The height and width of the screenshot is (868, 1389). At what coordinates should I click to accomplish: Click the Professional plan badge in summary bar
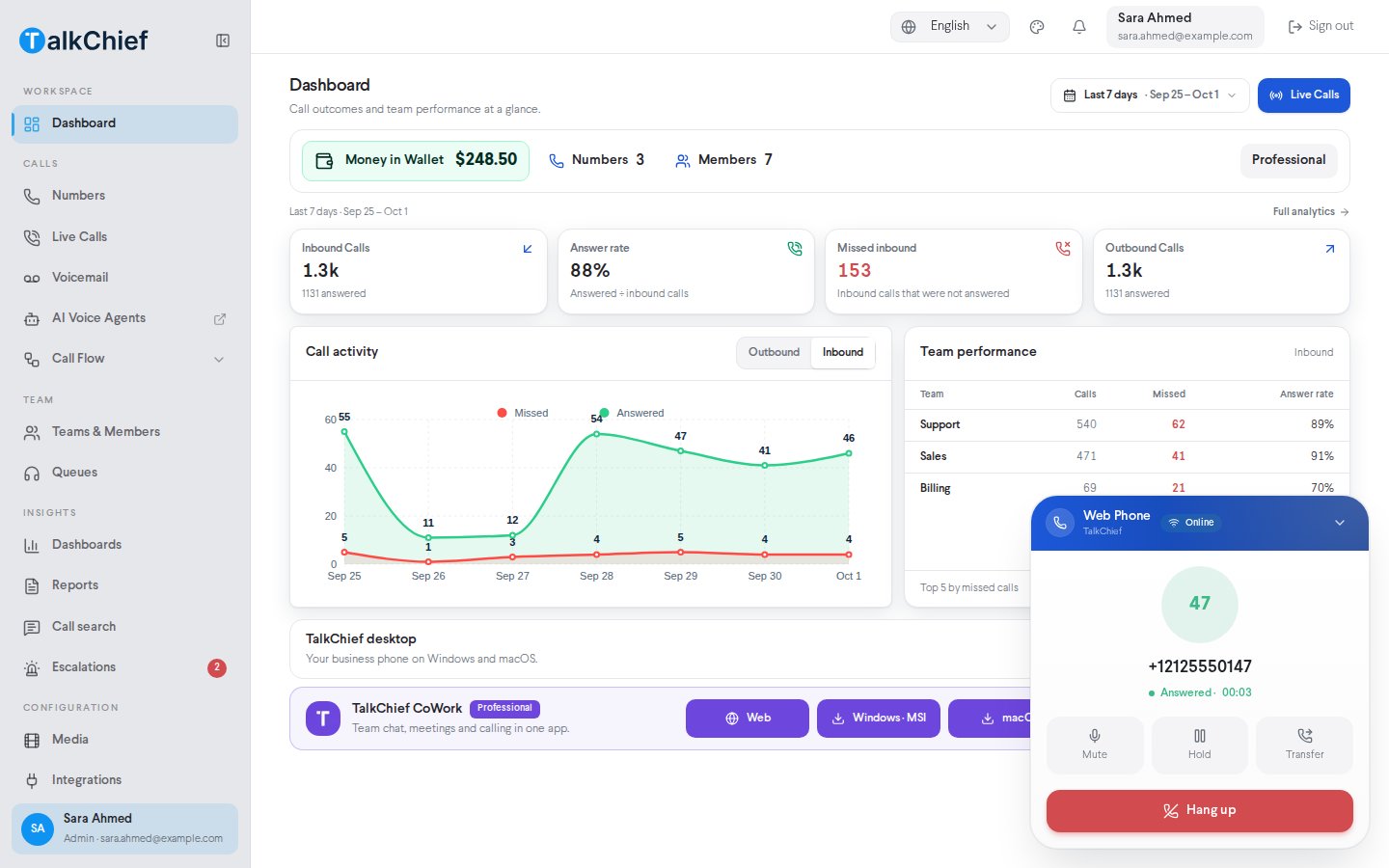coord(1289,160)
